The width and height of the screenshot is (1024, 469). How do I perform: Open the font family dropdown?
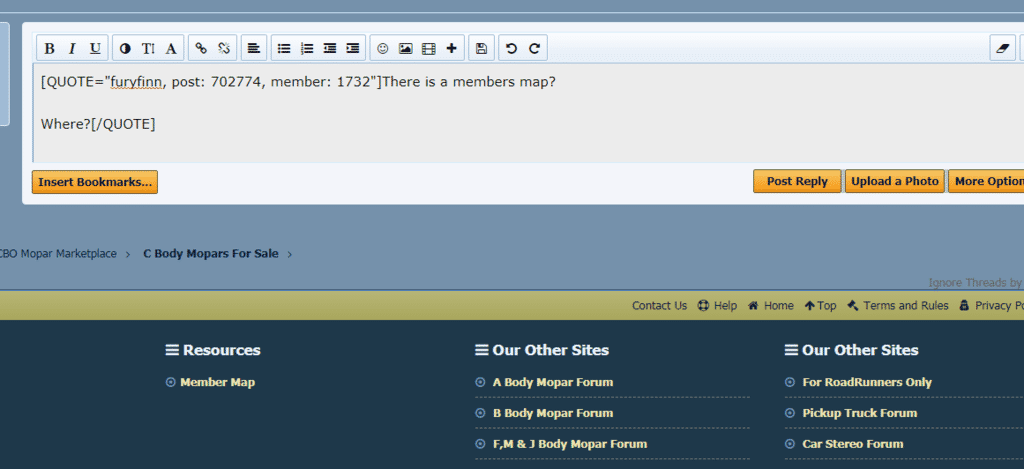coord(171,48)
